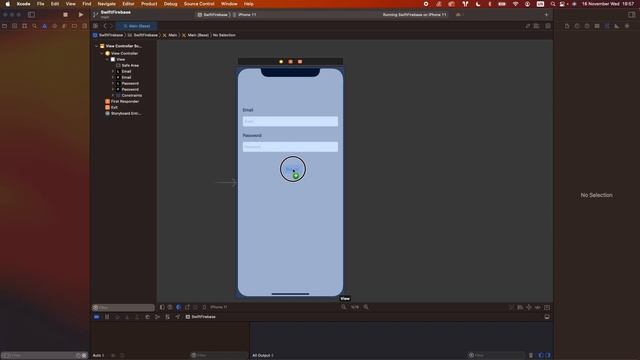Go forward with the right chevron in the jump bar
Image resolution: width=640 pixels, height=360 pixels.
tap(111, 26)
